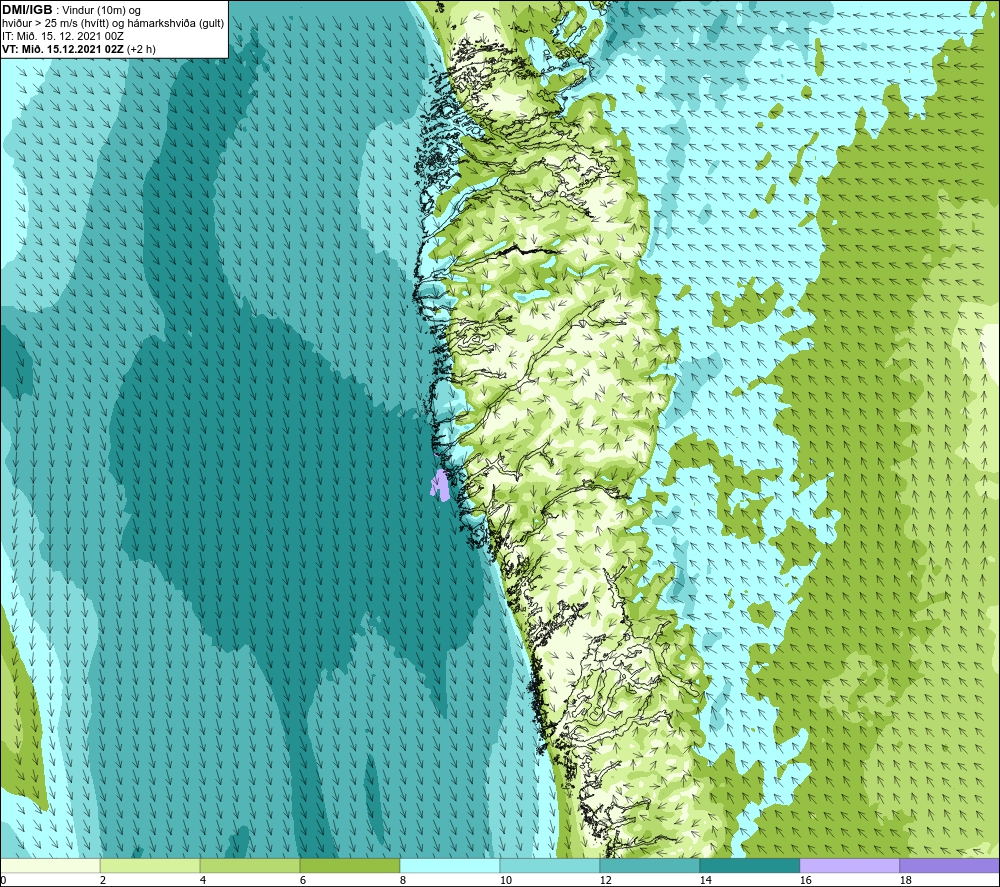
Task: Click the scale label '12' under the legend
Action: [605, 880]
